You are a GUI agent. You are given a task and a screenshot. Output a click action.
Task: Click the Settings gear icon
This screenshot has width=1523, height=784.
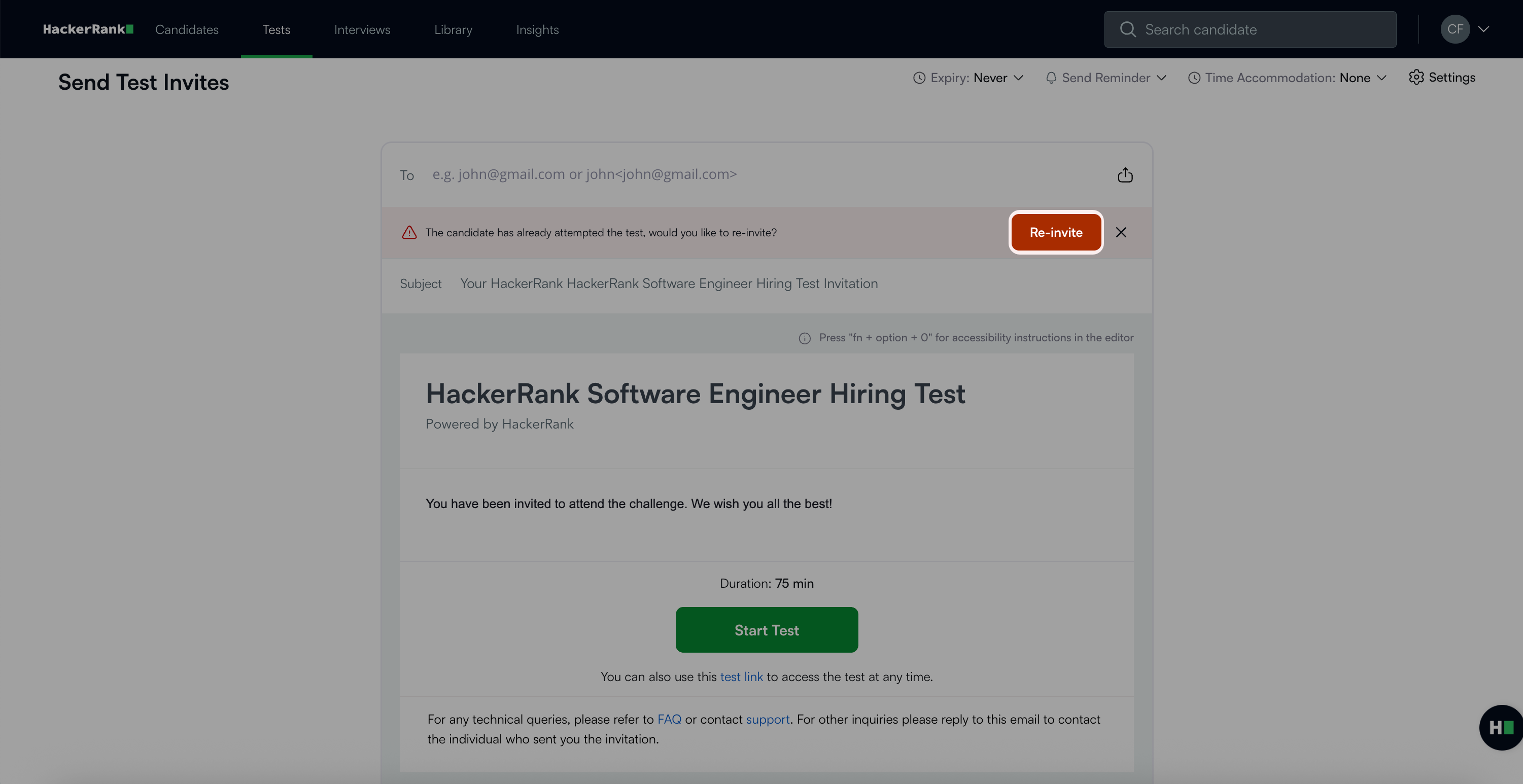pos(1415,78)
